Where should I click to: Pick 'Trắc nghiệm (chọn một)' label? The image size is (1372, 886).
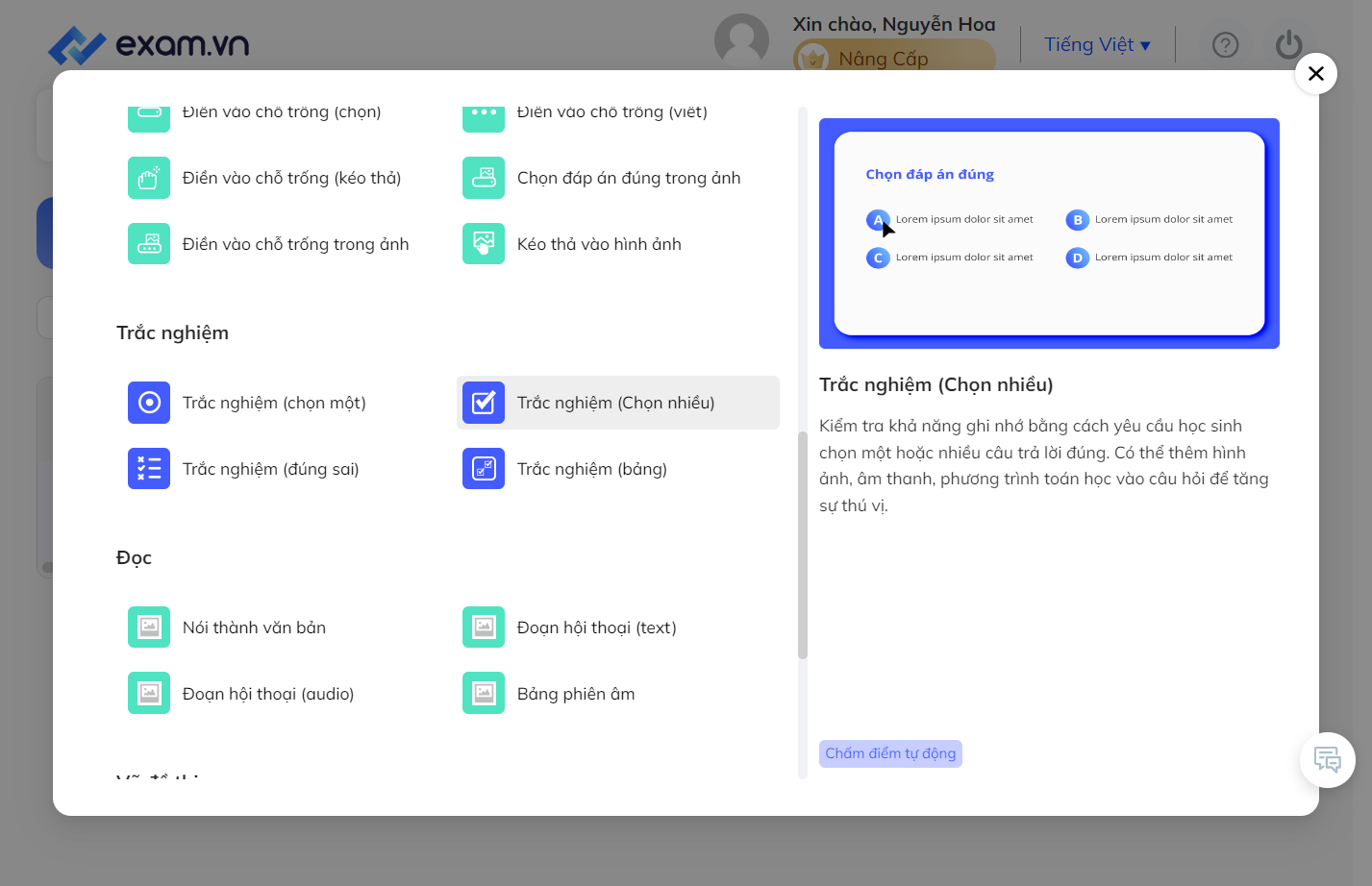click(x=274, y=403)
